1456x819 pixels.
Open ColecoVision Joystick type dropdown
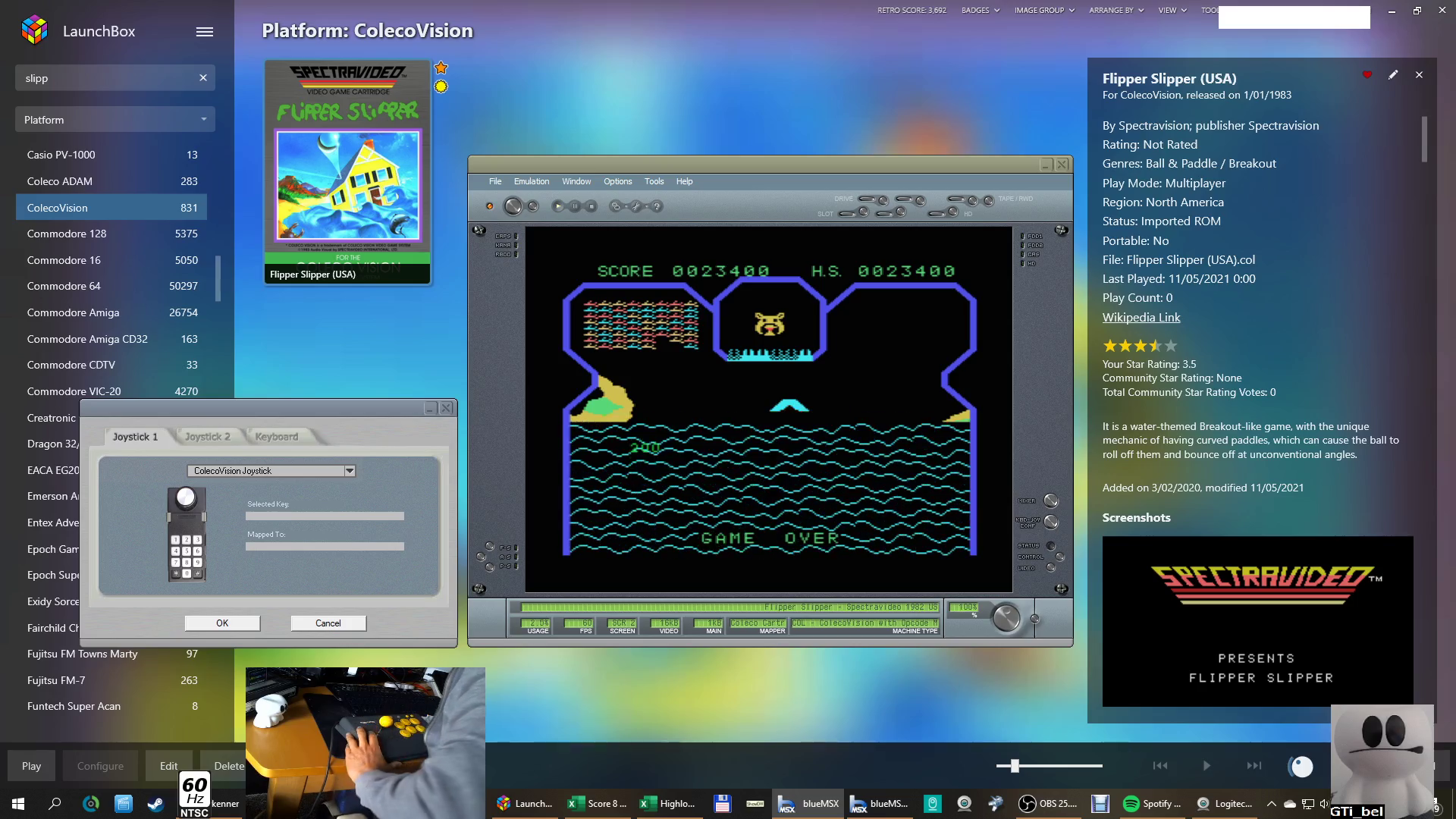tap(350, 471)
